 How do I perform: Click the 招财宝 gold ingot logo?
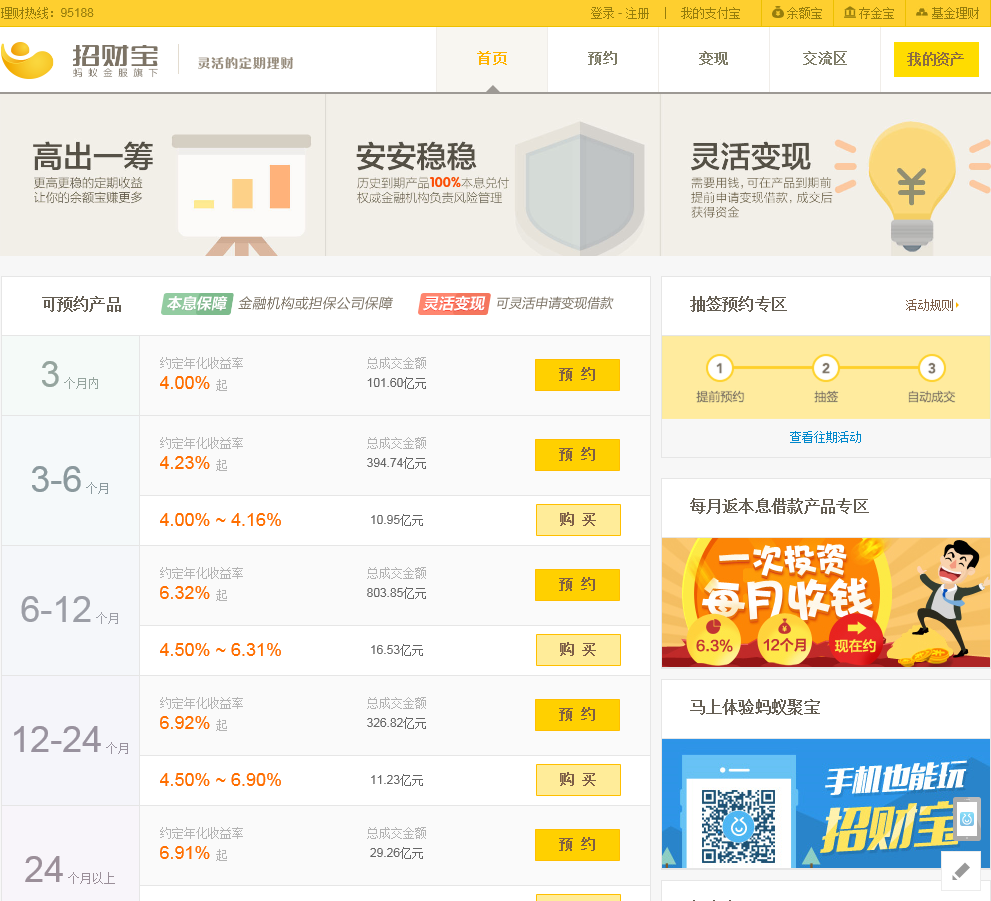pyautogui.click(x=27, y=61)
